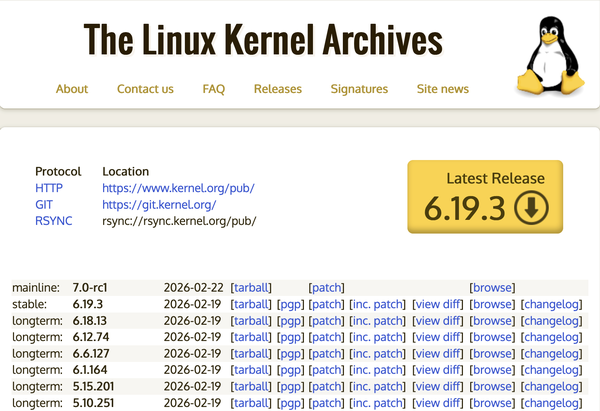Click the GIT protocol link
Viewport: 600px width, 411px height.
tap(44, 205)
